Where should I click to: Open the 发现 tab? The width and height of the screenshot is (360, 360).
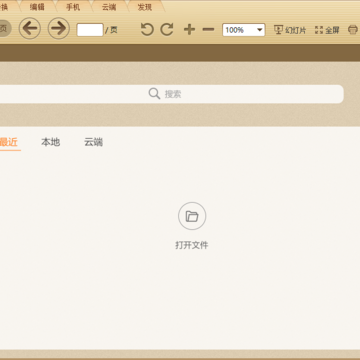[x=145, y=7]
